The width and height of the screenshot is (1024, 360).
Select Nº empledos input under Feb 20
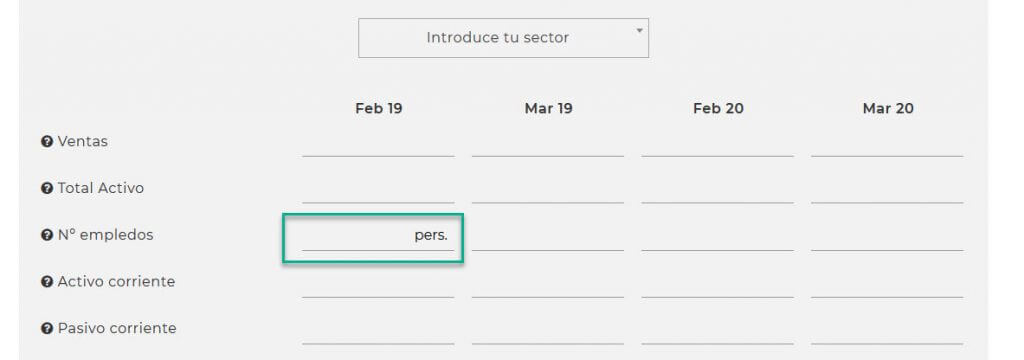click(718, 237)
